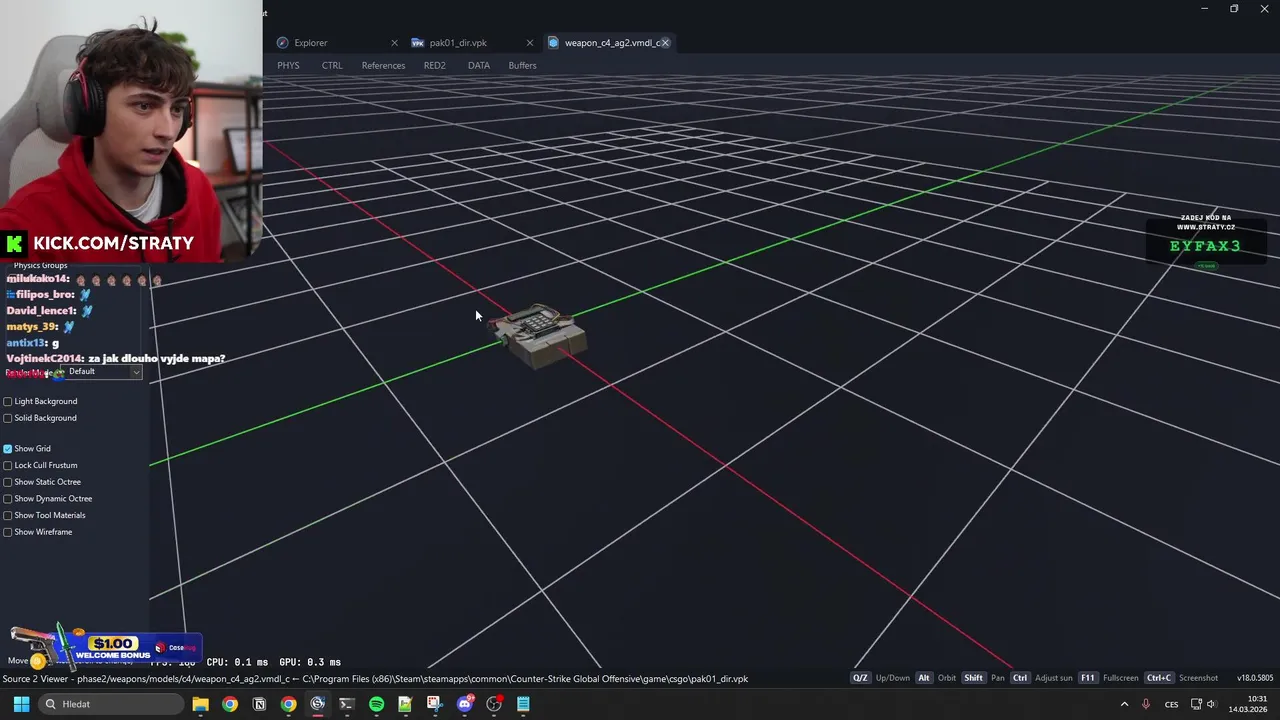The width and height of the screenshot is (1280, 720).
Task: Close the pak01_dir.vpk tab
Action: pos(530,43)
